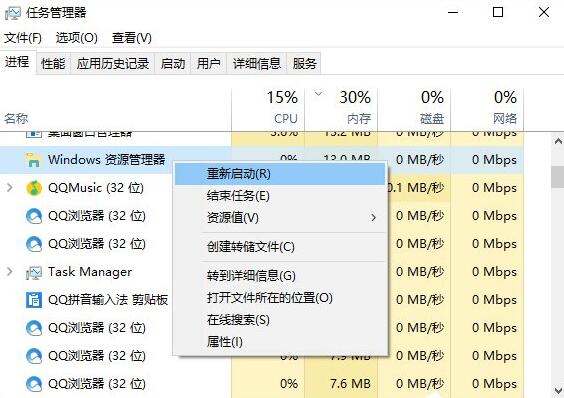Click the QQMusic app icon
Viewport: 564px width, 398px height.
coord(34,188)
